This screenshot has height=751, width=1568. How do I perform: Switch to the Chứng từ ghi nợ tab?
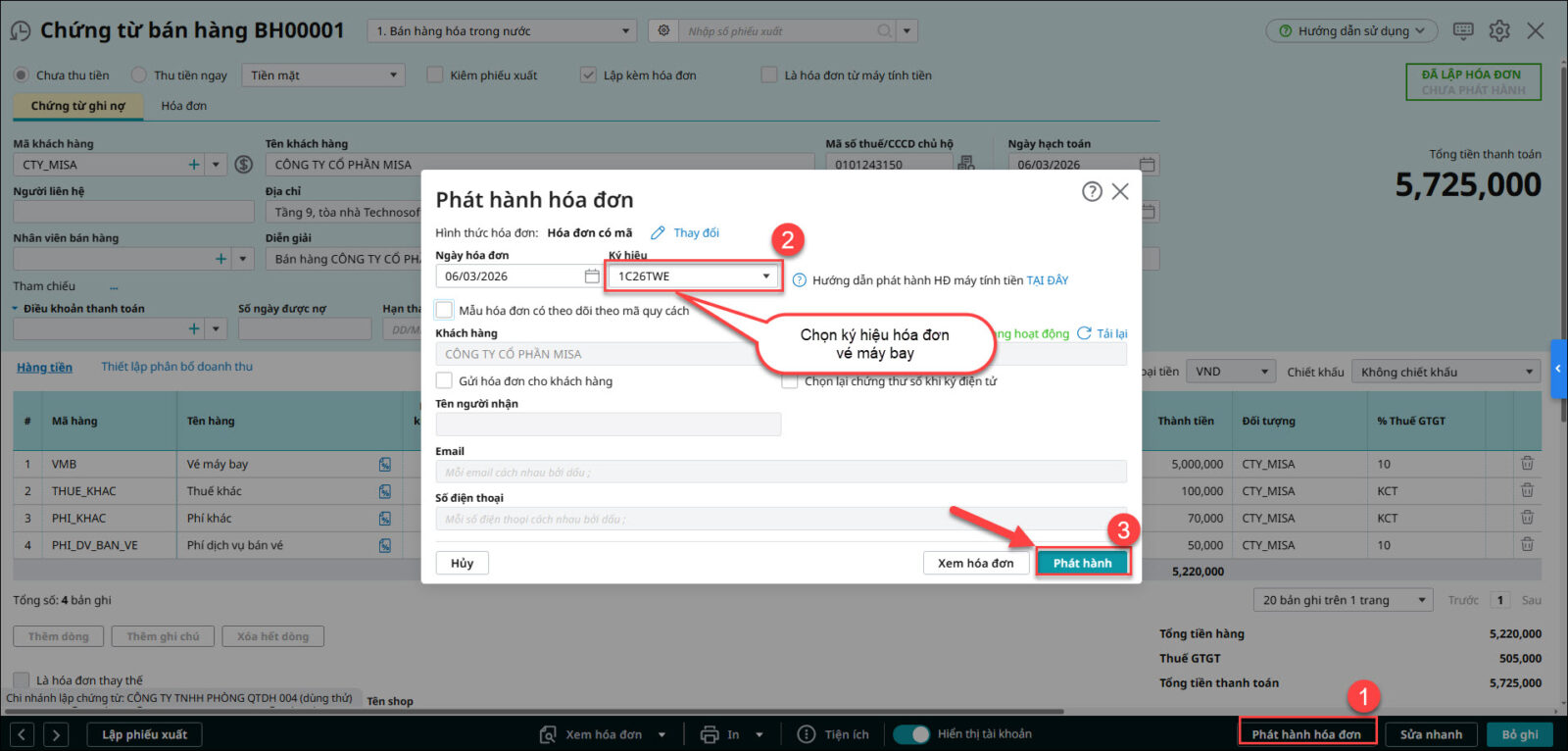click(x=78, y=106)
